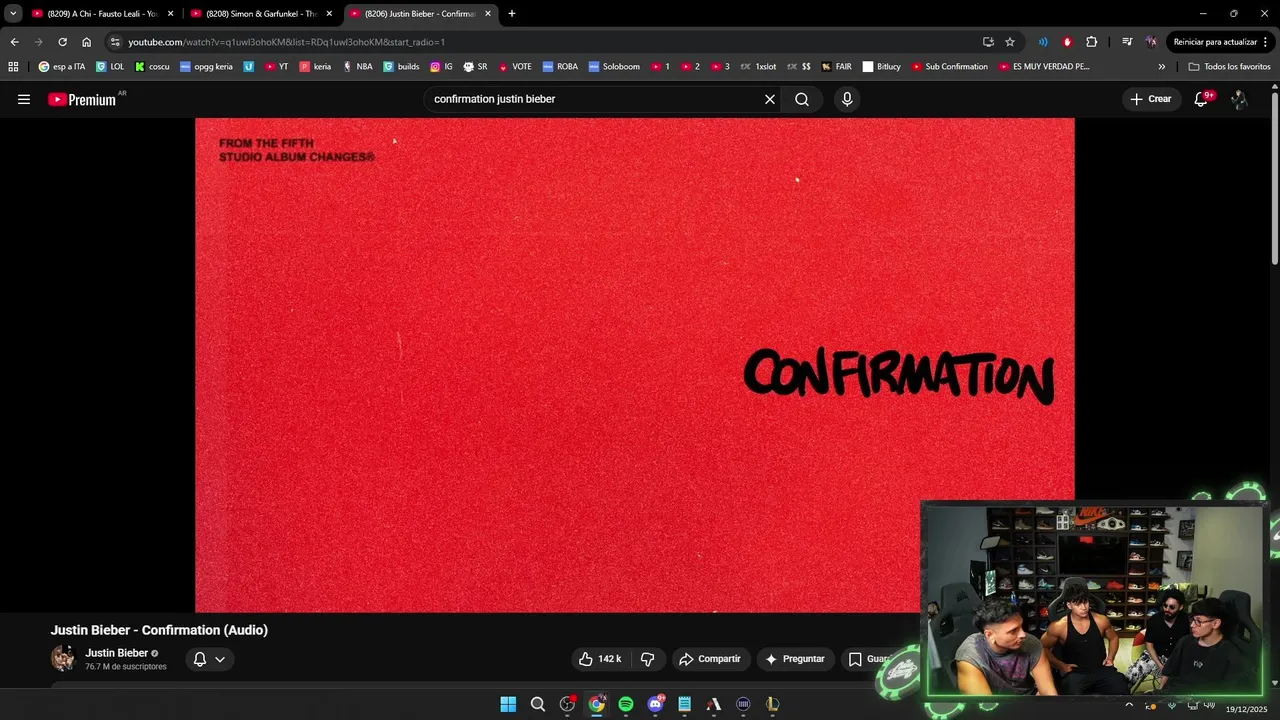Click the browser address bar URL
Image resolution: width=1280 pixels, height=720 pixels.
coord(287,42)
